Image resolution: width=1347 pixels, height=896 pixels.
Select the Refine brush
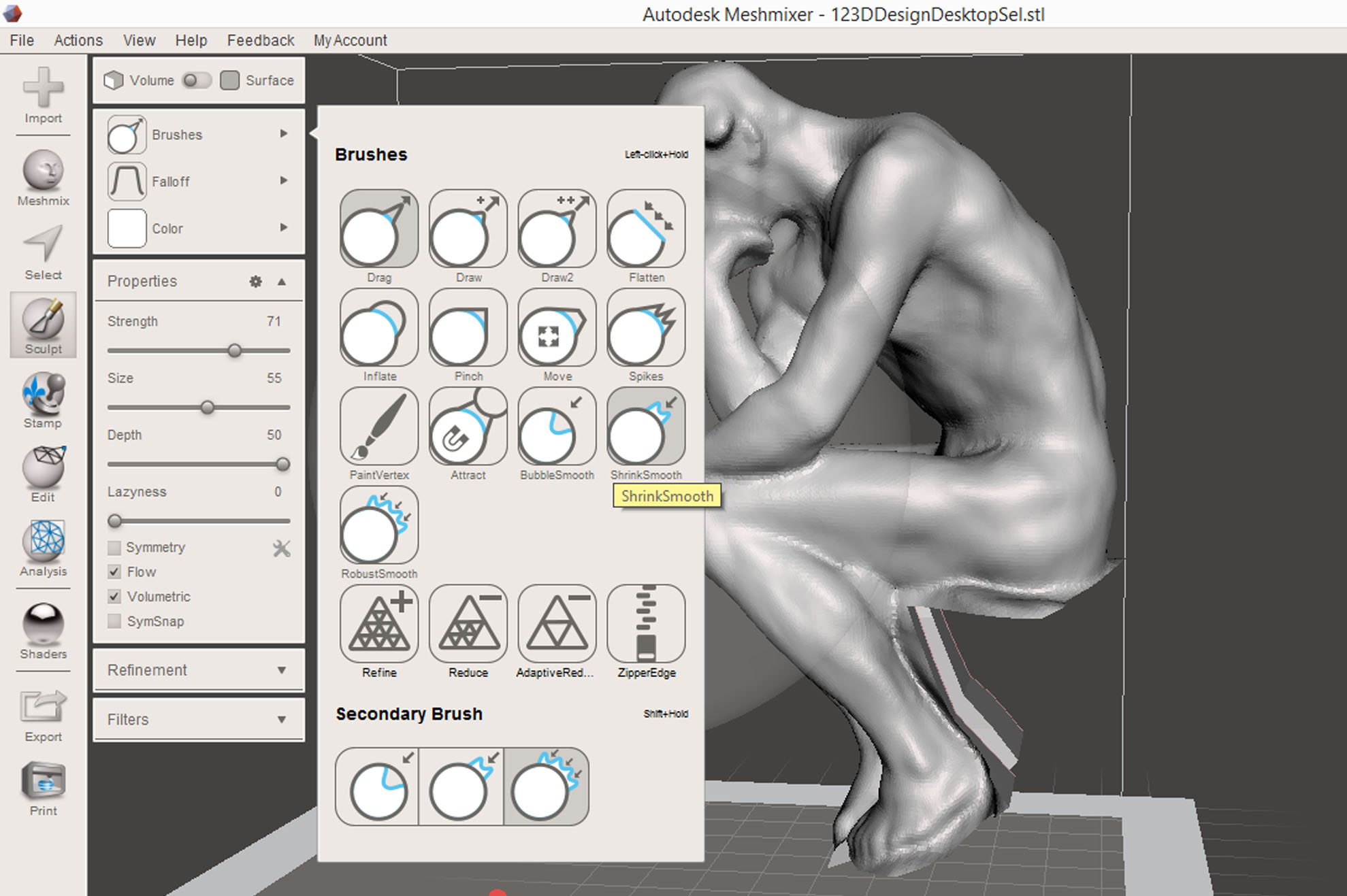(379, 623)
